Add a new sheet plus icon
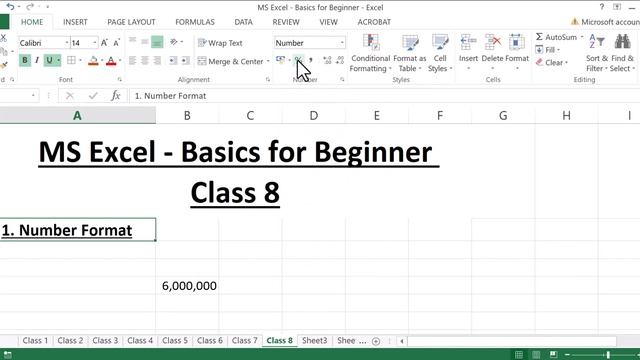The width and height of the screenshot is (640, 360). tap(376, 341)
